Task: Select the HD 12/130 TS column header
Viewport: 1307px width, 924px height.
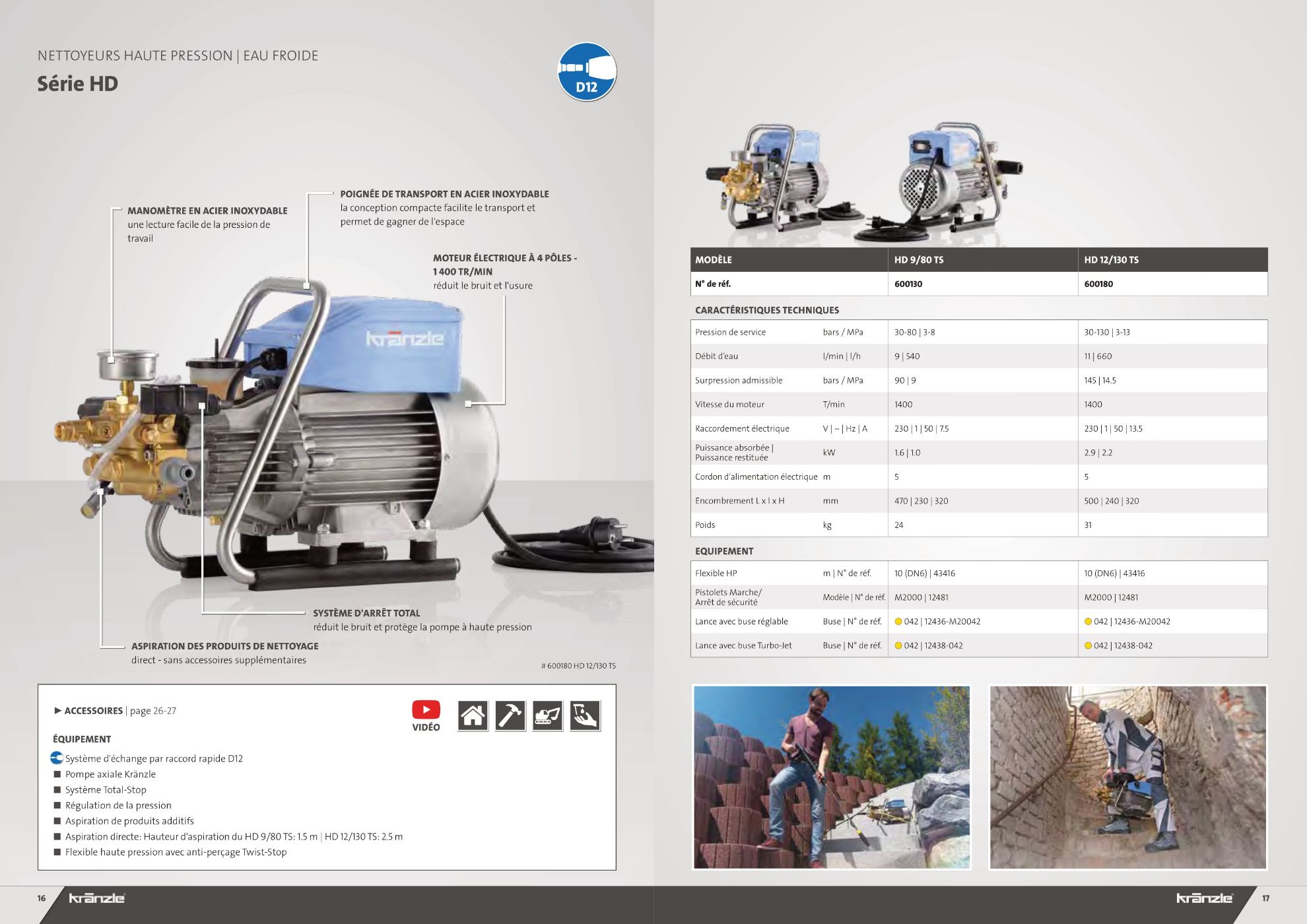Action: (1111, 260)
